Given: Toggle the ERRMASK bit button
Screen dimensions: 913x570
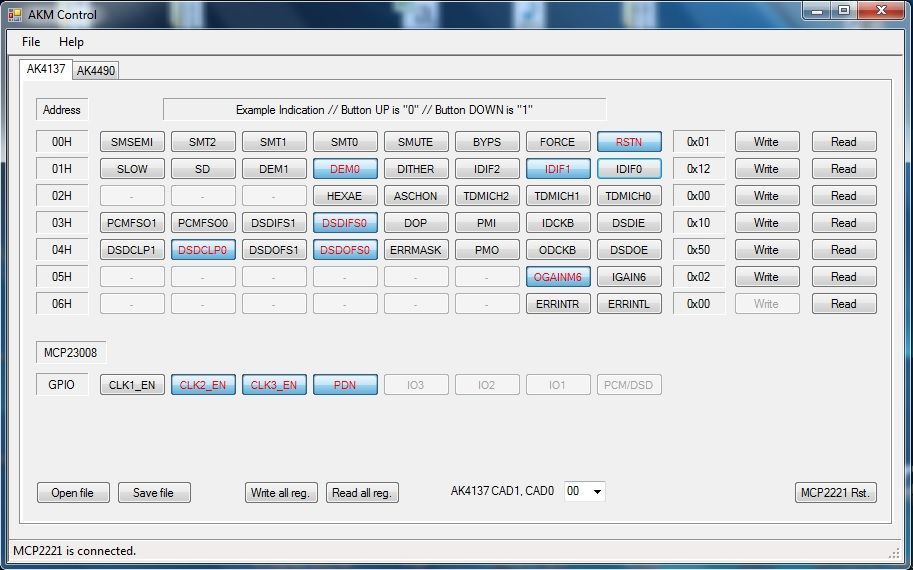Looking at the screenshot, I should (x=416, y=250).
